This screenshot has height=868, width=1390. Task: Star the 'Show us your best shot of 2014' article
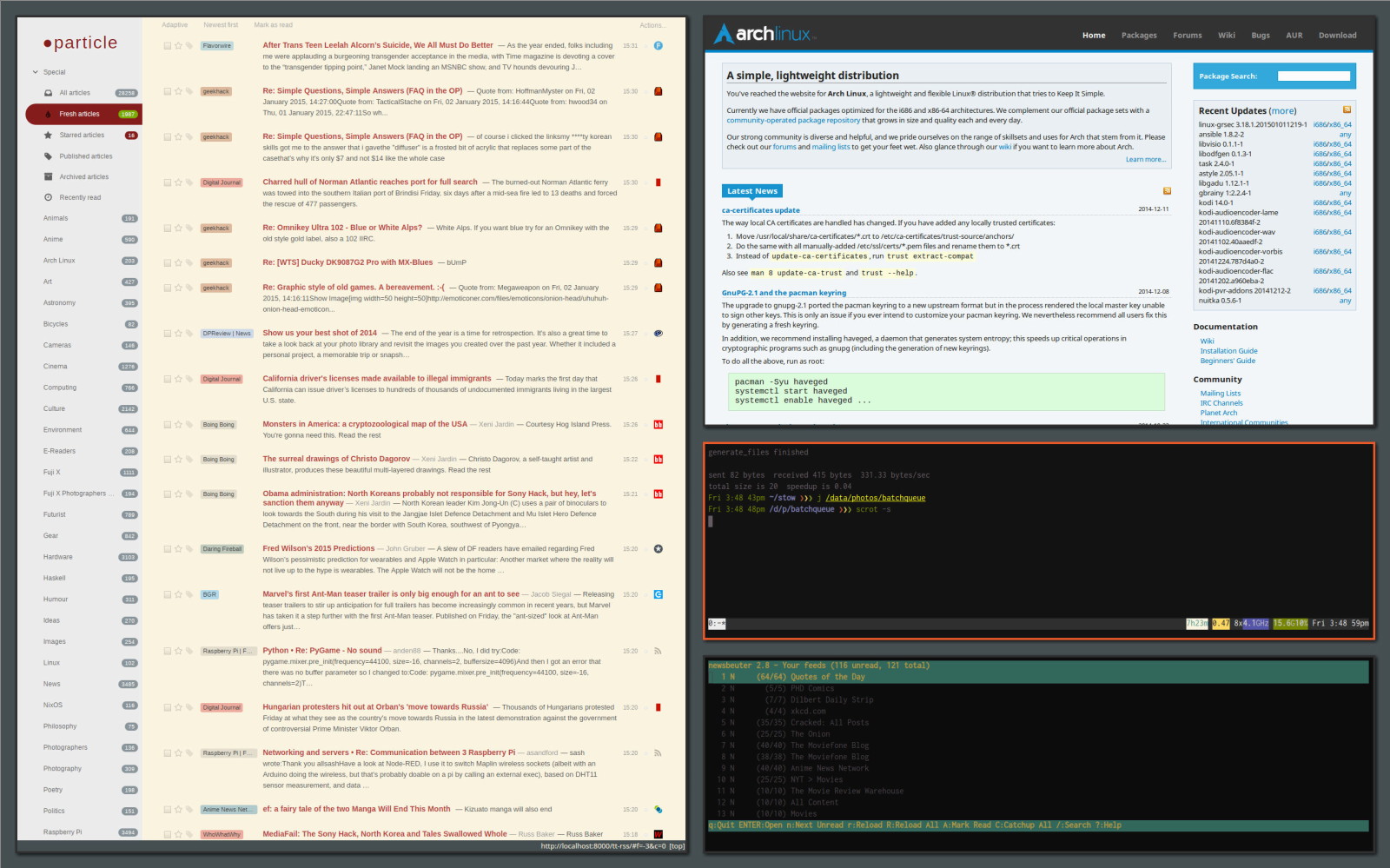click(x=178, y=334)
